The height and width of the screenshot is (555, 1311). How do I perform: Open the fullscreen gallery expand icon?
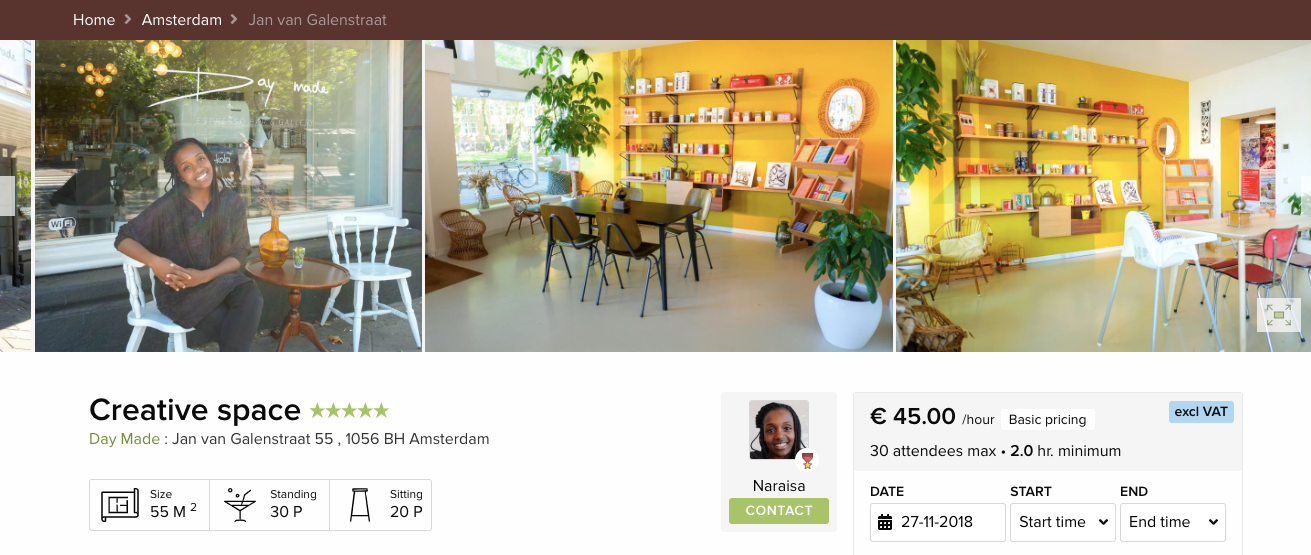tap(1278, 316)
